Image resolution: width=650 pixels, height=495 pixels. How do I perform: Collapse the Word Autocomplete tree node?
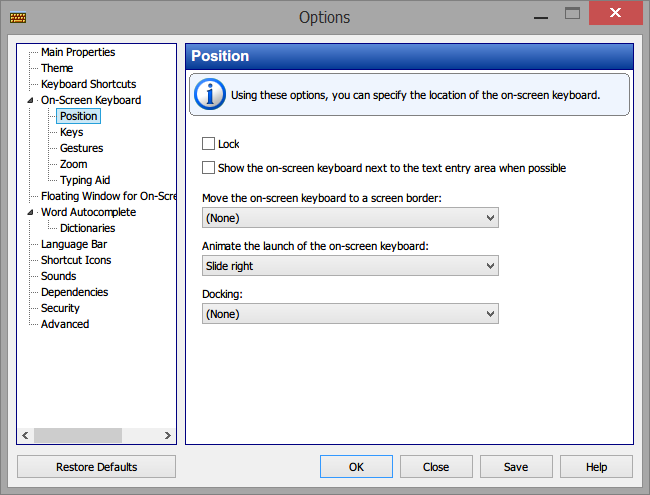point(30,212)
